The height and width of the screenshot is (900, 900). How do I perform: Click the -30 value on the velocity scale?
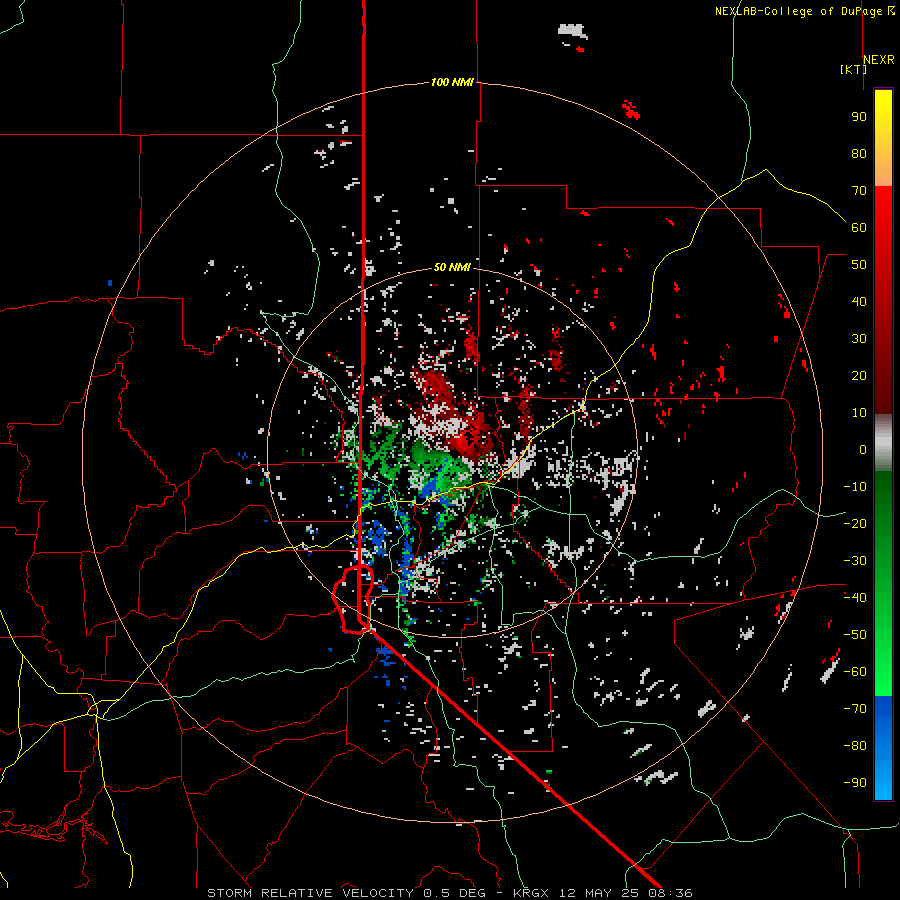(x=855, y=561)
